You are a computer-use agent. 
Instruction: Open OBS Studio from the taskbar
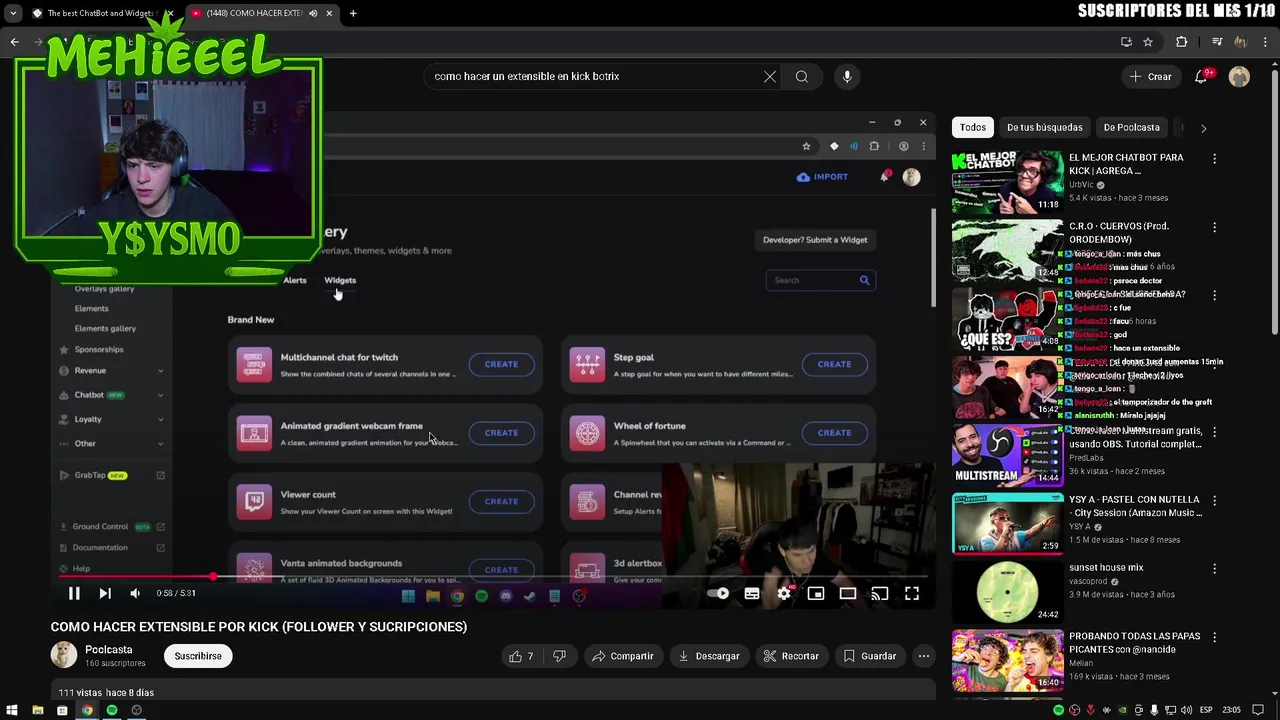click(x=137, y=710)
